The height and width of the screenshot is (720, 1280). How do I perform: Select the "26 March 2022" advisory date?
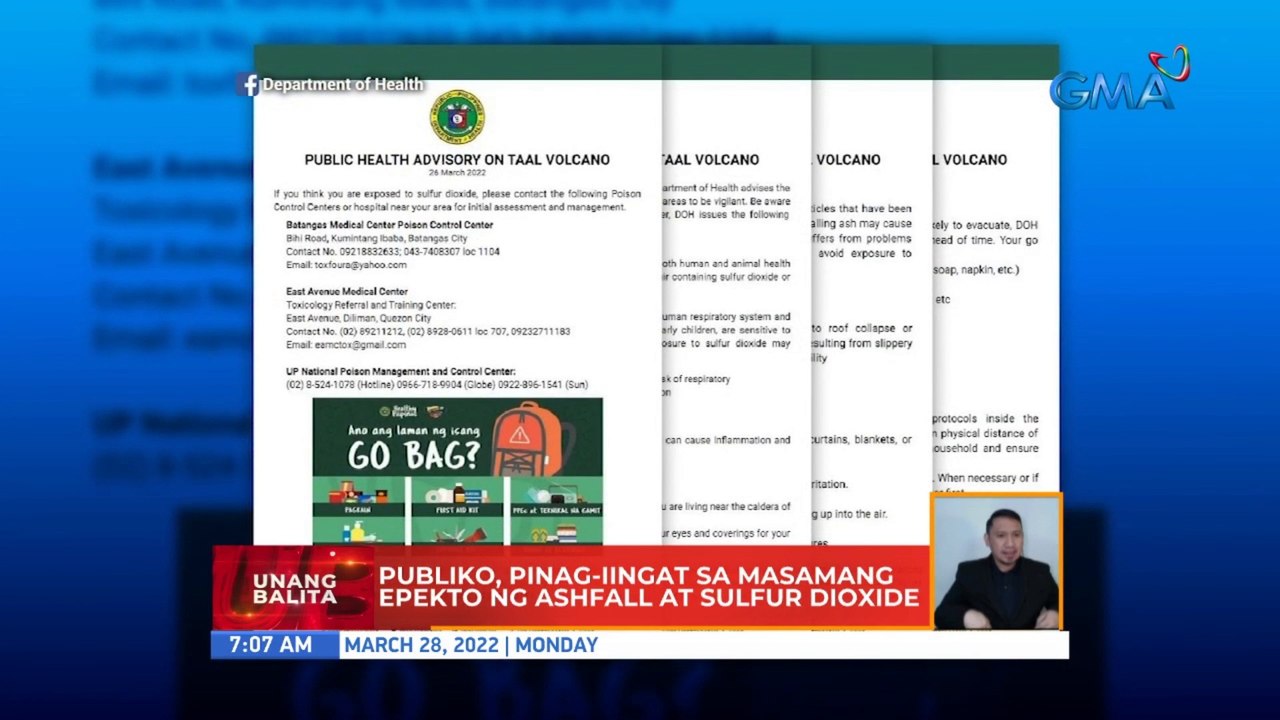(457, 172)
